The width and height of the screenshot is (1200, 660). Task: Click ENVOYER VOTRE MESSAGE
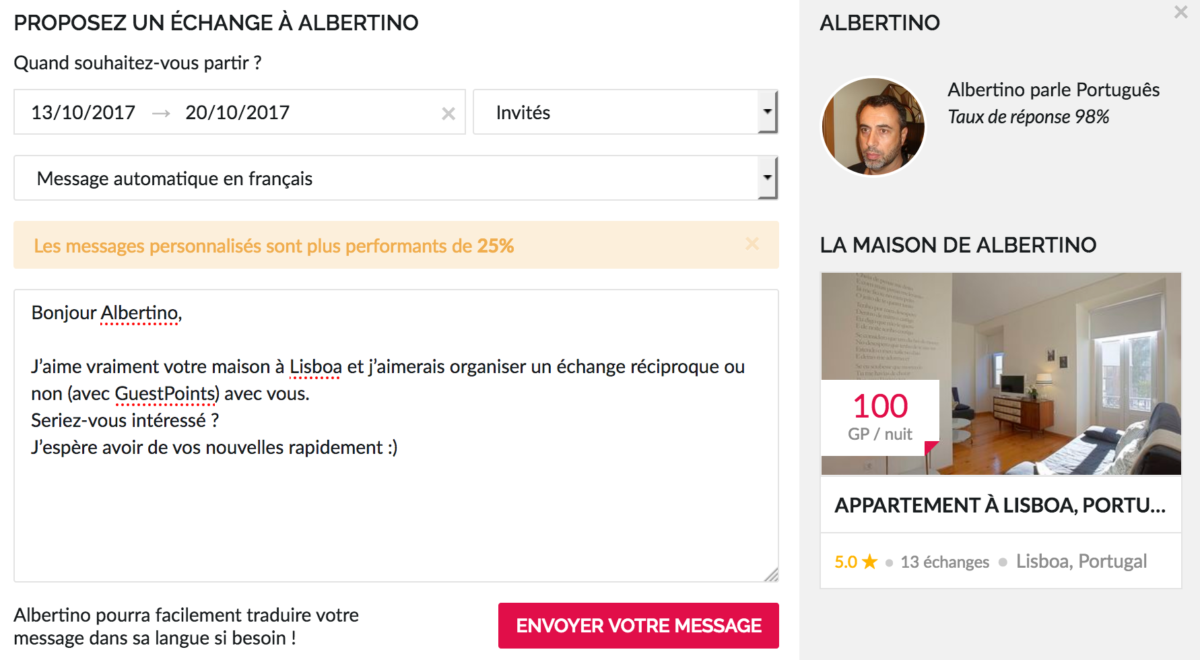coord(638,625)
